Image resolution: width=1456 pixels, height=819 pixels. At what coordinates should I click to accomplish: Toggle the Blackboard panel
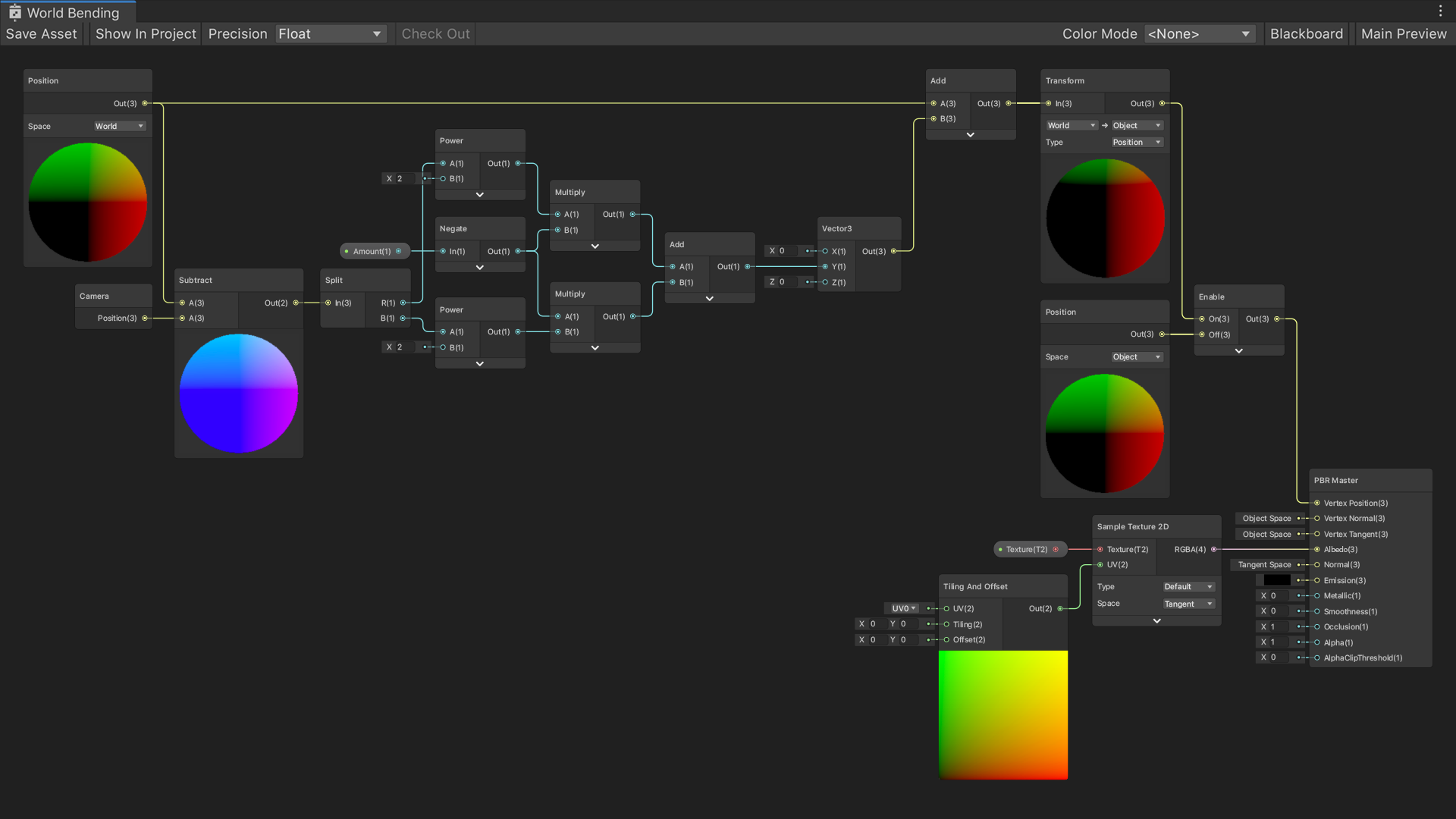coord(1306,34)
